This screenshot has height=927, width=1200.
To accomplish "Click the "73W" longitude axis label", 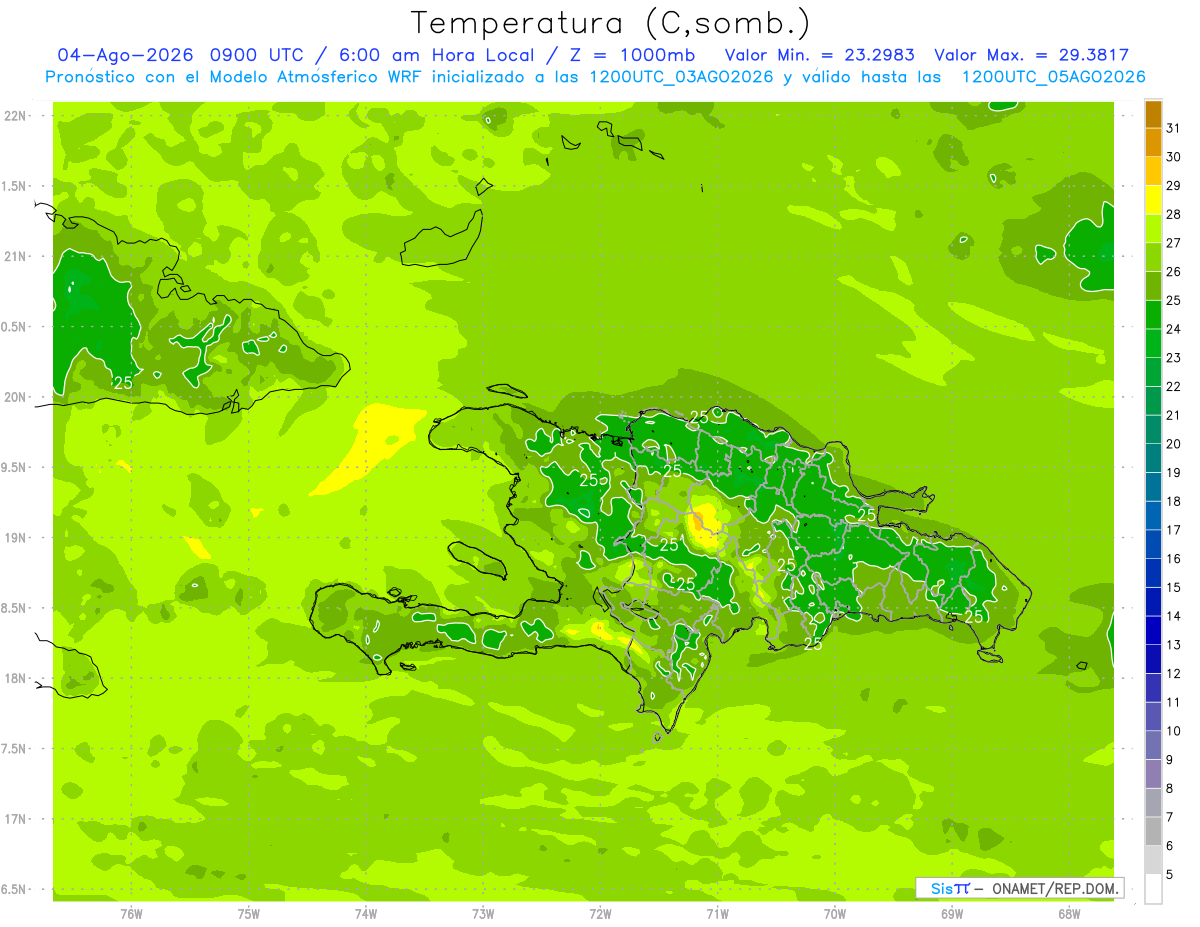I will (x=483, y=913).
